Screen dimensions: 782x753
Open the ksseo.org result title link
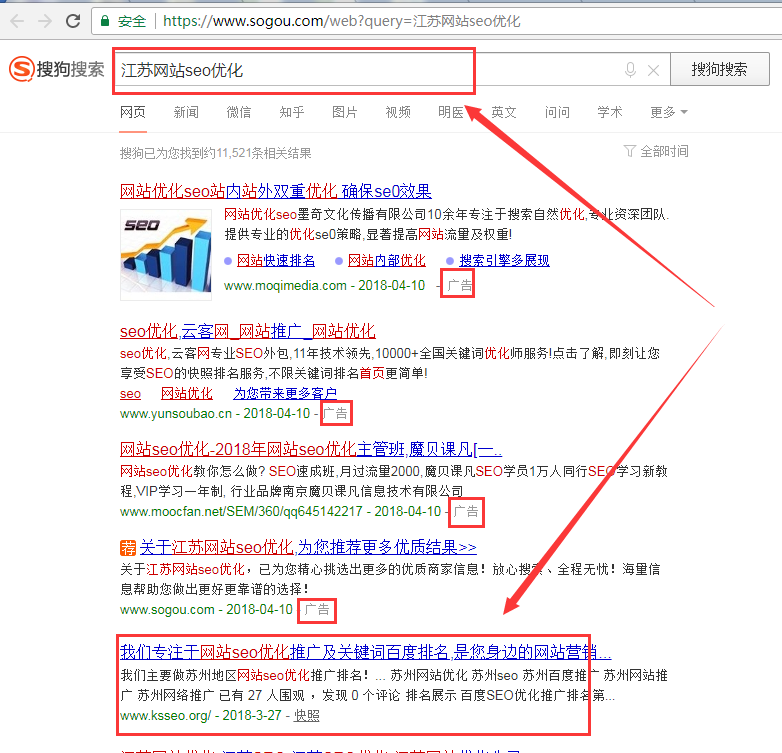[365, 651]
